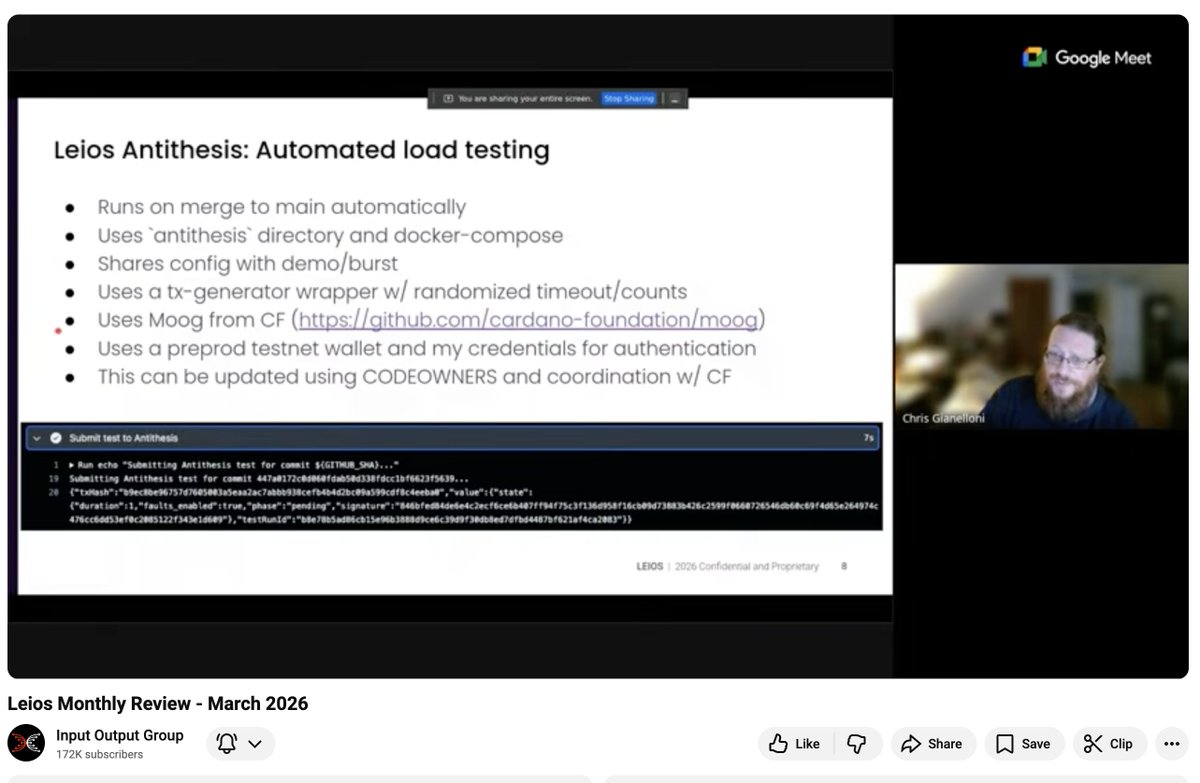Click the Input Output Group channel avatar

(26, 743)
